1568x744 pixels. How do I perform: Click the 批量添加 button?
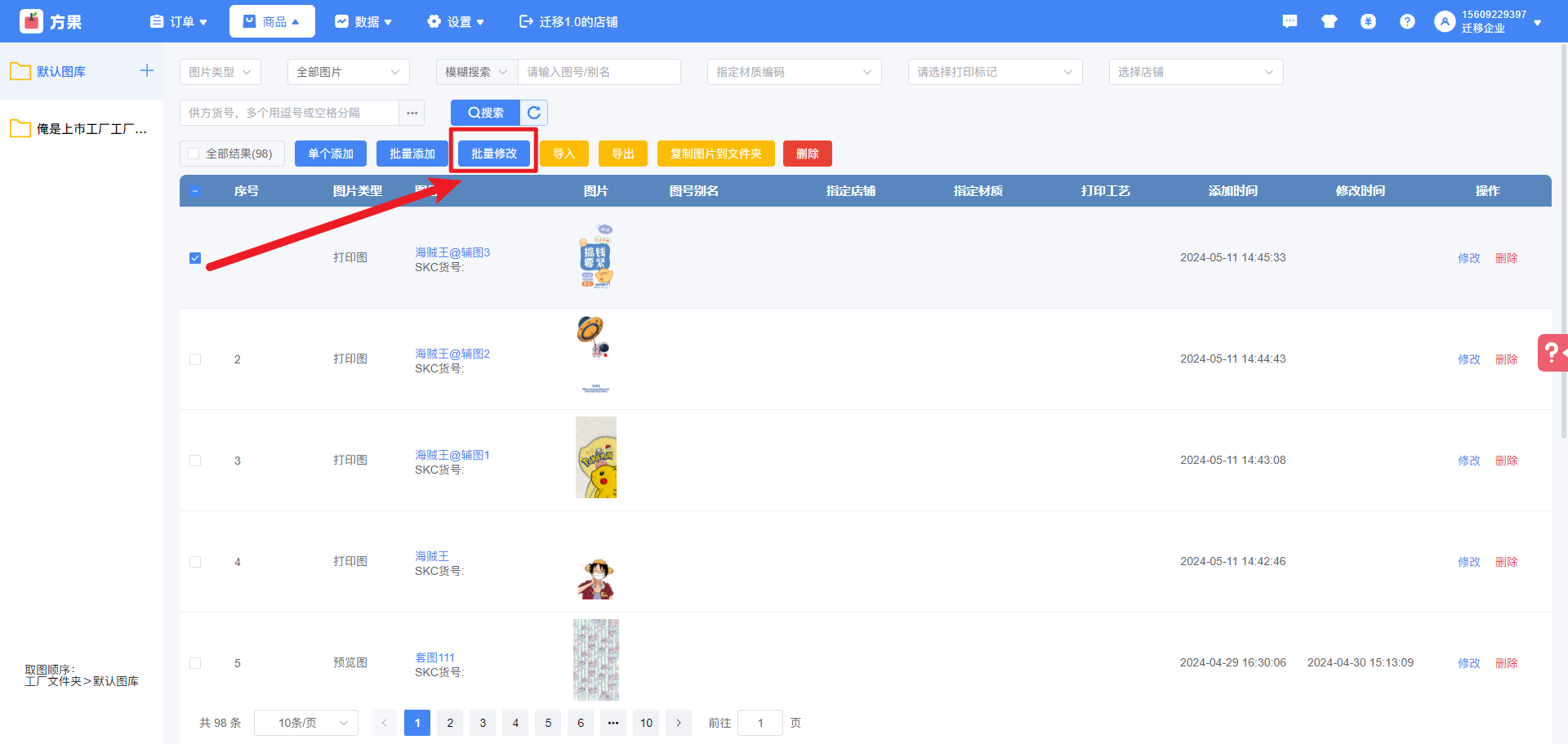tap(412, 154)
